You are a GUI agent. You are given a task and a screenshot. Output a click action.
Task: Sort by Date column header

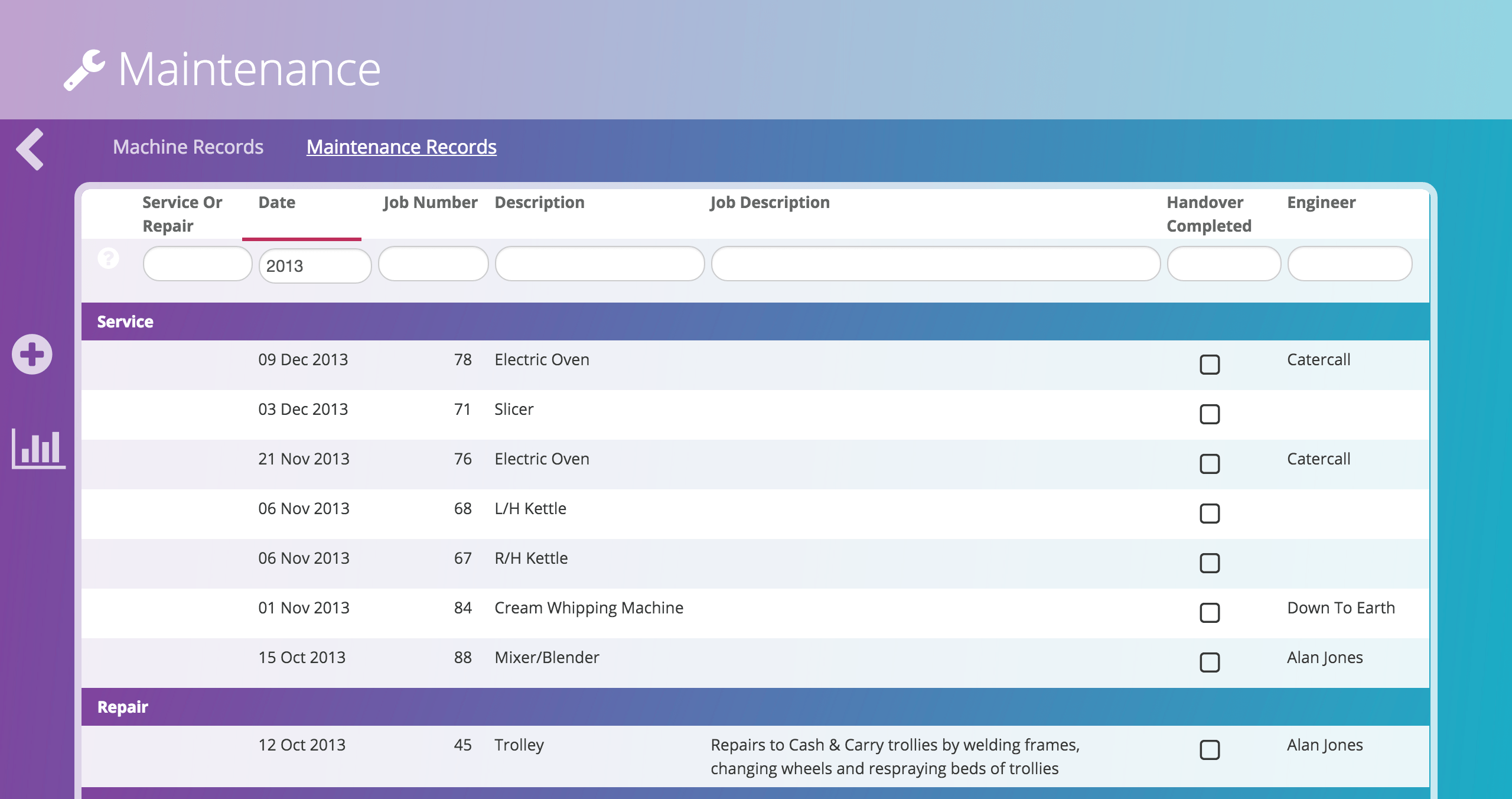(x=277, y=203)
